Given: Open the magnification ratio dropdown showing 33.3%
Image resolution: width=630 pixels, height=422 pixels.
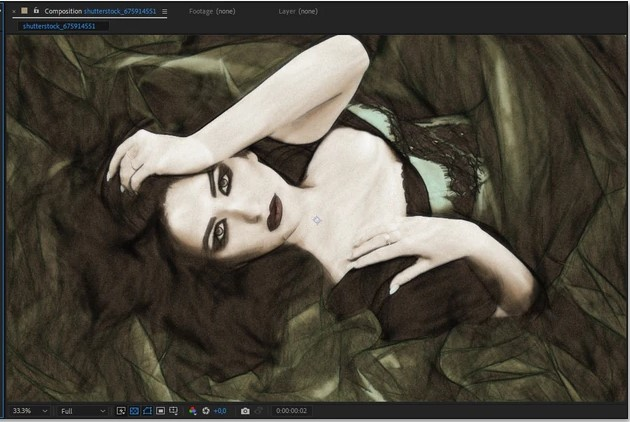Looking at the screenshot, I should click(29, 411).
